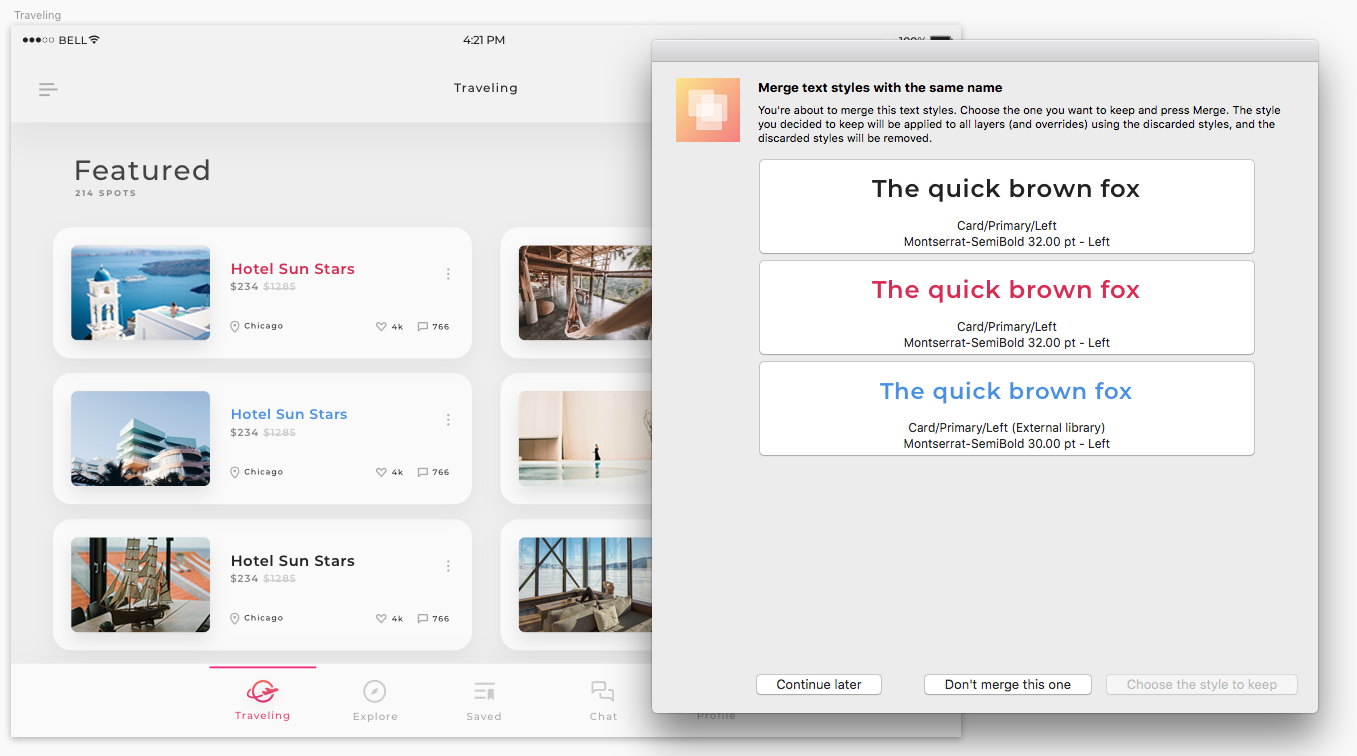Click the heart icon showing 4k likes
This screenshot has height=756, width=1357.
(381, 326)
